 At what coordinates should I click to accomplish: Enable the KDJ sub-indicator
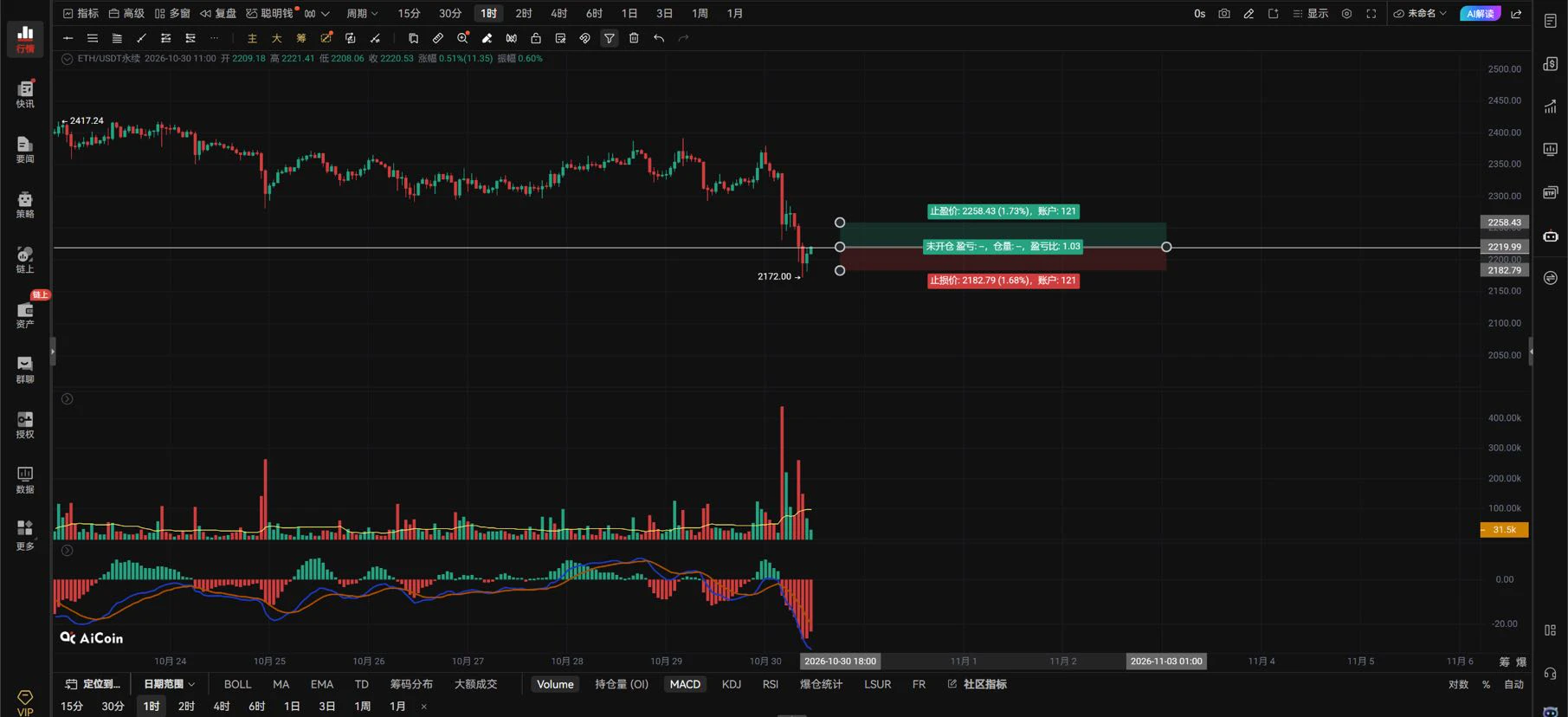point(732,684)
